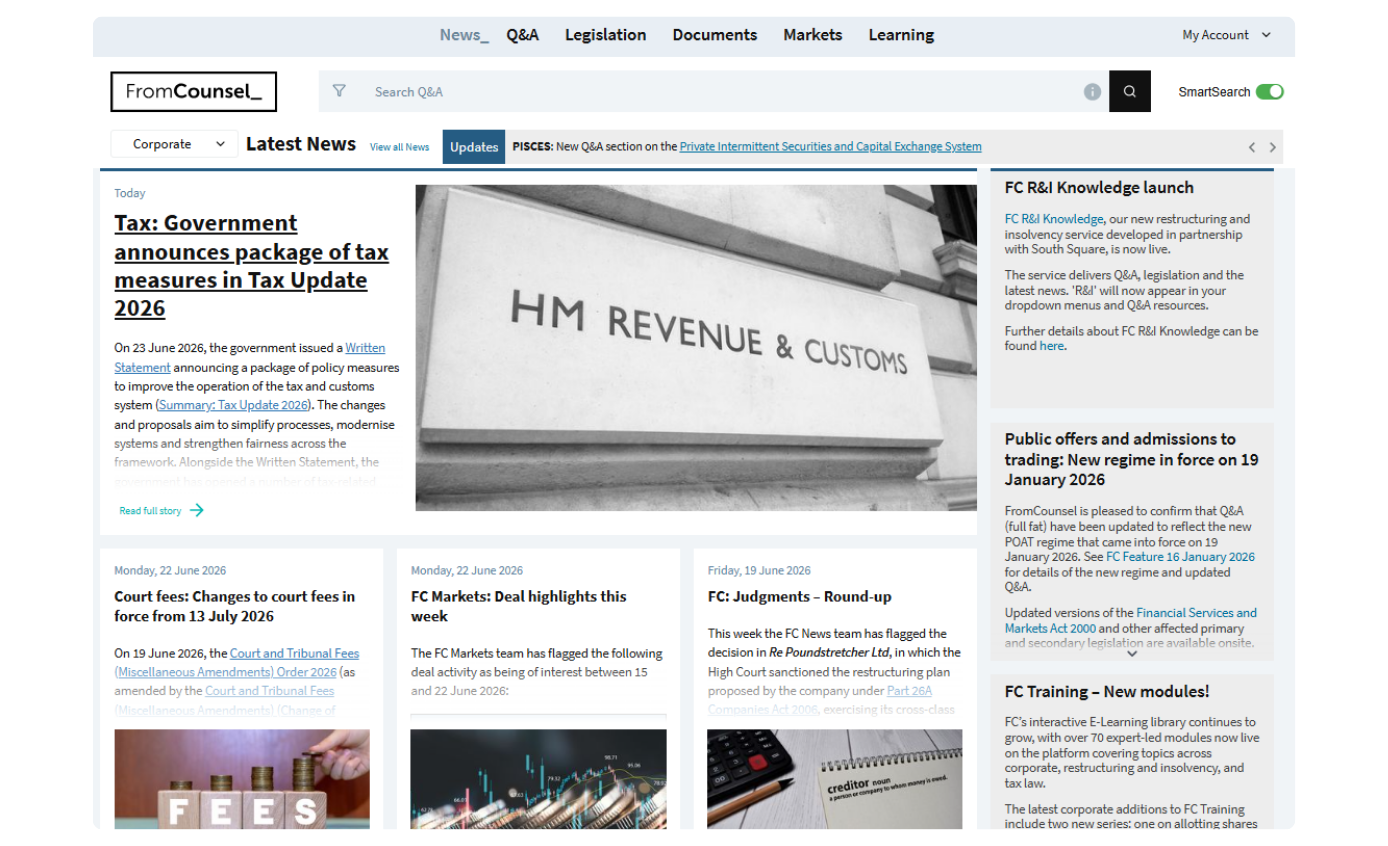
Task: Click View all News link
Action: click(399, 147)
